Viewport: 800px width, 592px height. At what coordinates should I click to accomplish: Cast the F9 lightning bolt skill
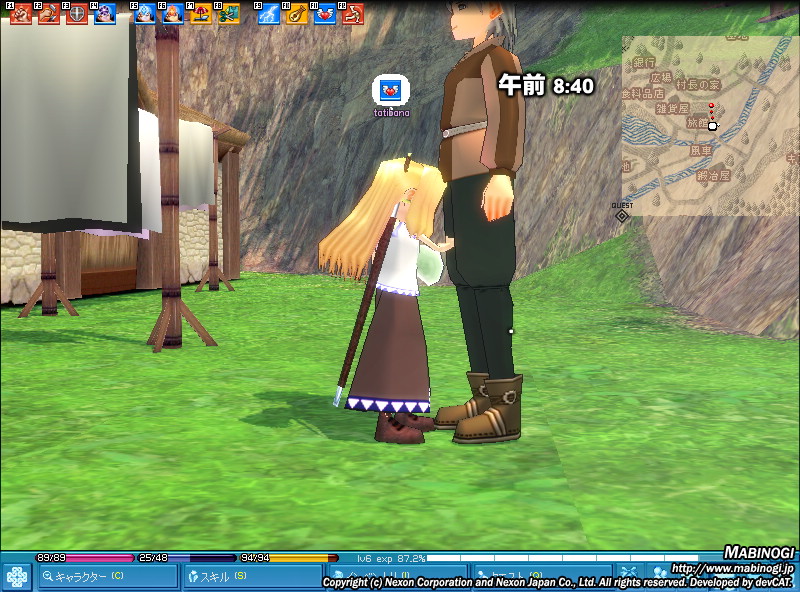pos(269,14)
